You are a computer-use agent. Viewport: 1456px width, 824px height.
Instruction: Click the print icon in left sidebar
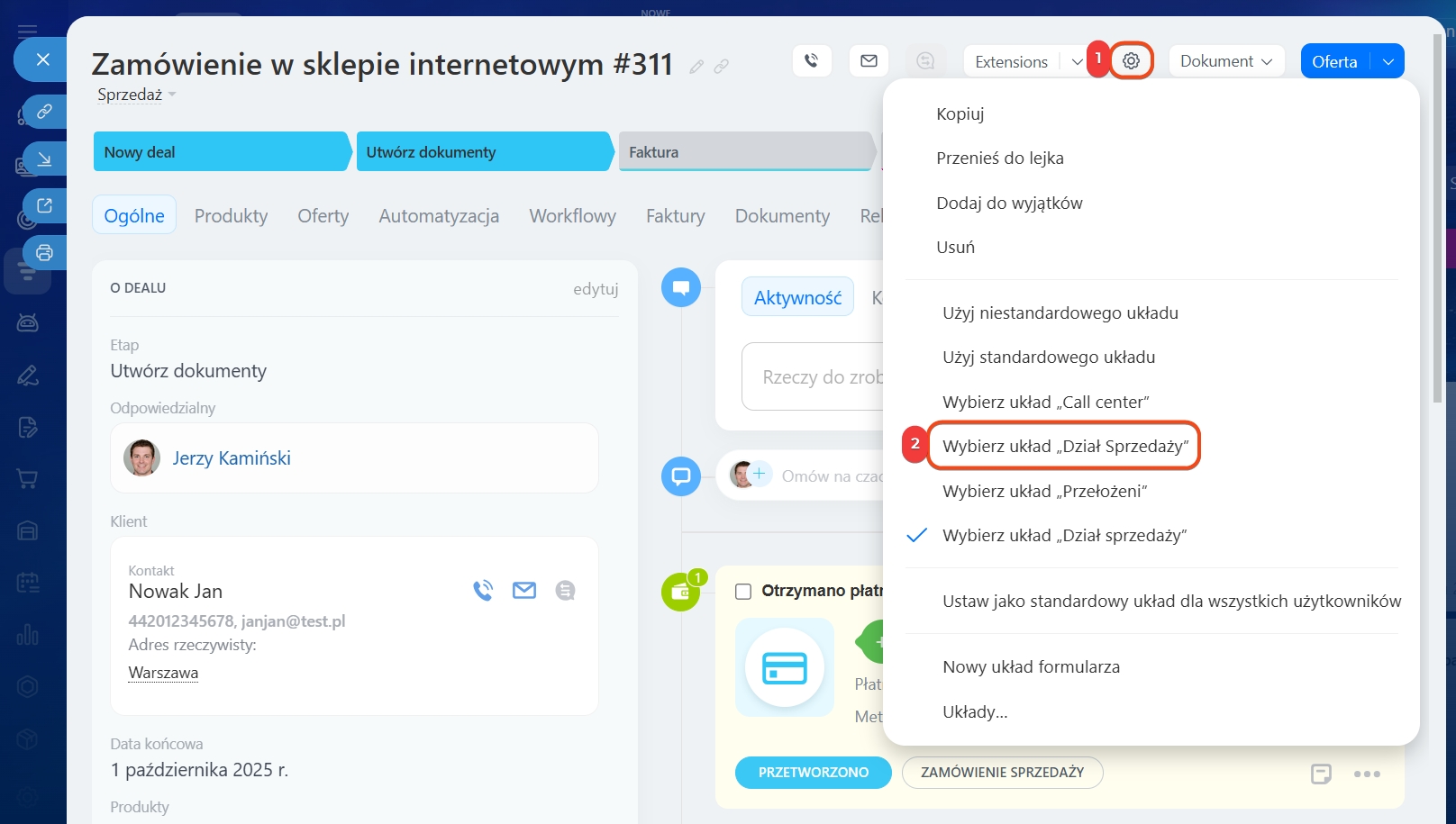click(x=44, y=253)
